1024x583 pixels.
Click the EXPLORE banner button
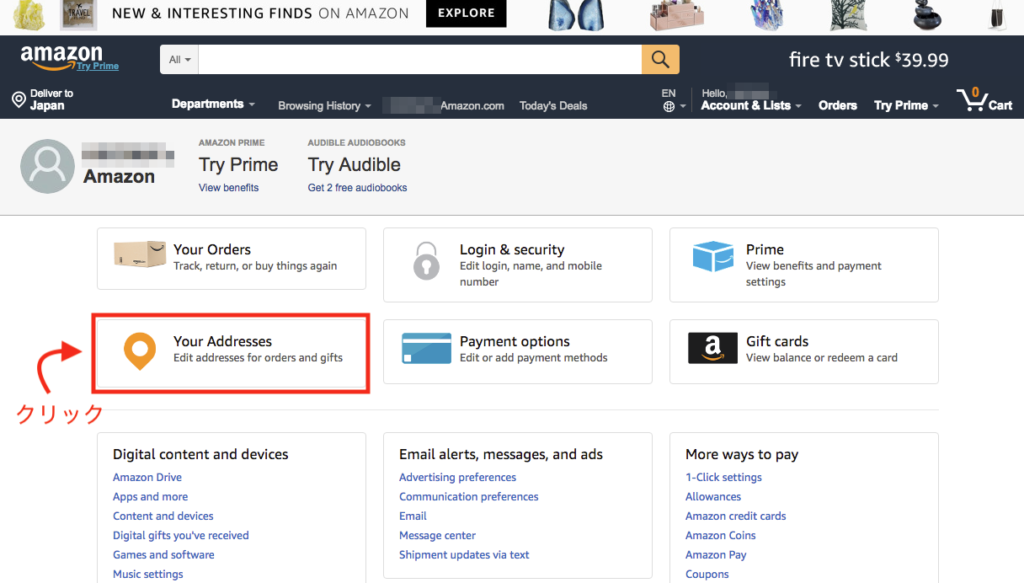466,13
